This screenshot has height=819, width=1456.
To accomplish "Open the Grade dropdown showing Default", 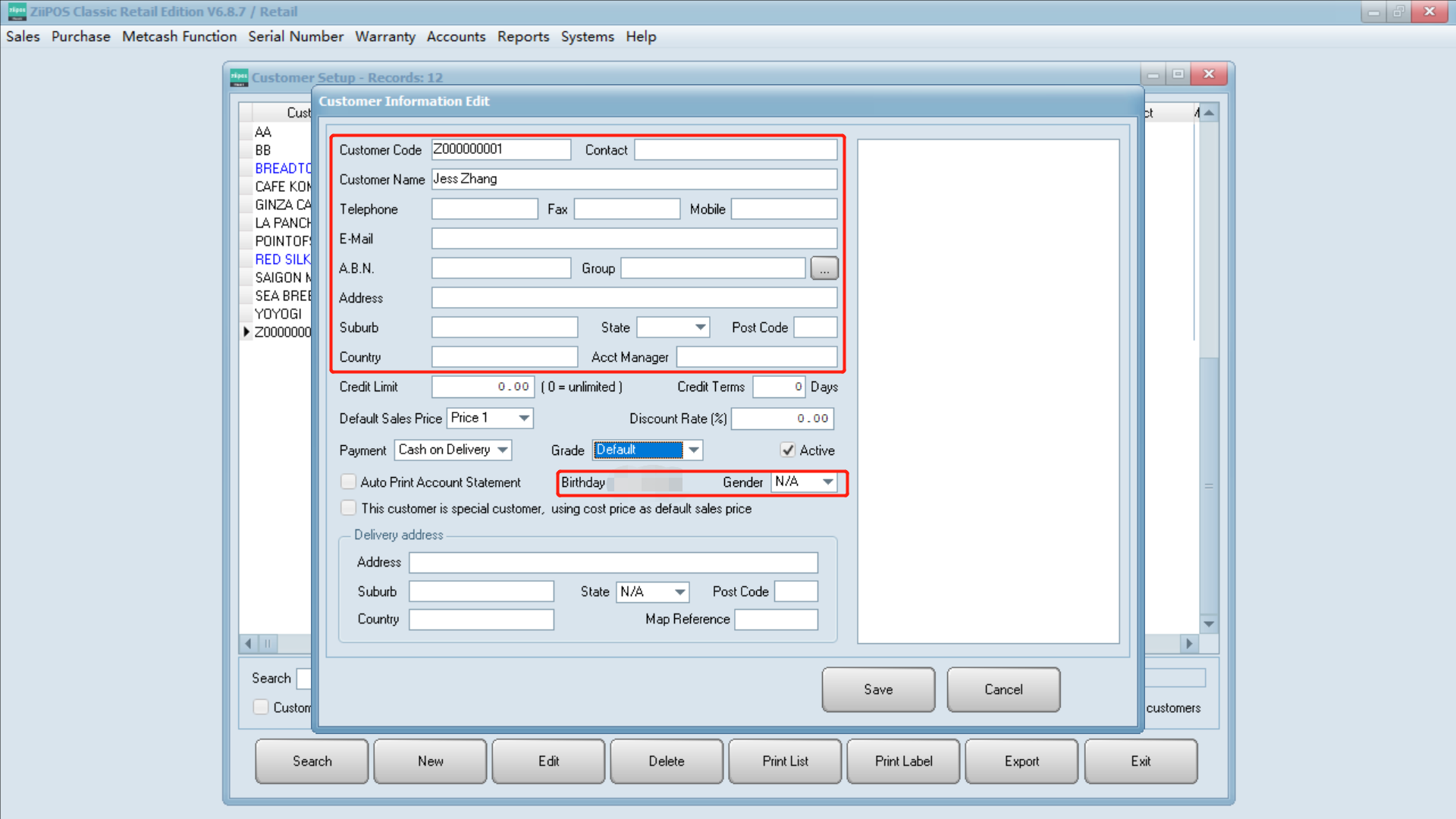I will coord(694,450).
